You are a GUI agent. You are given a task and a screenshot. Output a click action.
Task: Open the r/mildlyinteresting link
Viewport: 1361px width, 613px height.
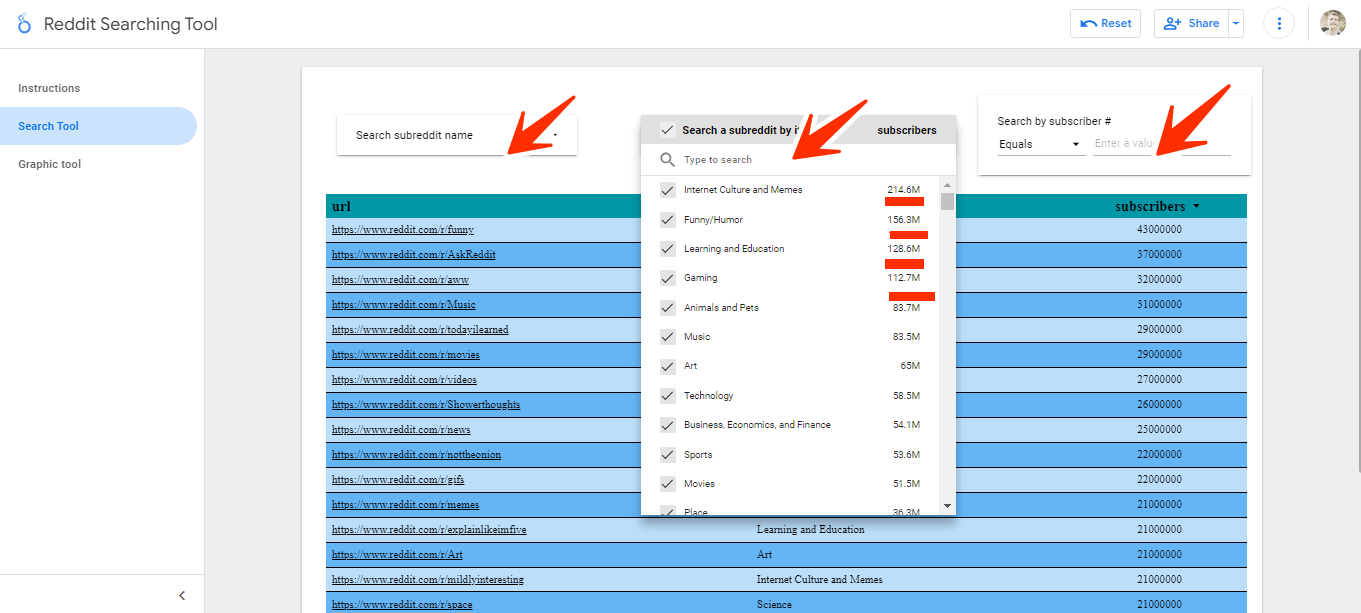pyautogui.click(x=428, y=580)
